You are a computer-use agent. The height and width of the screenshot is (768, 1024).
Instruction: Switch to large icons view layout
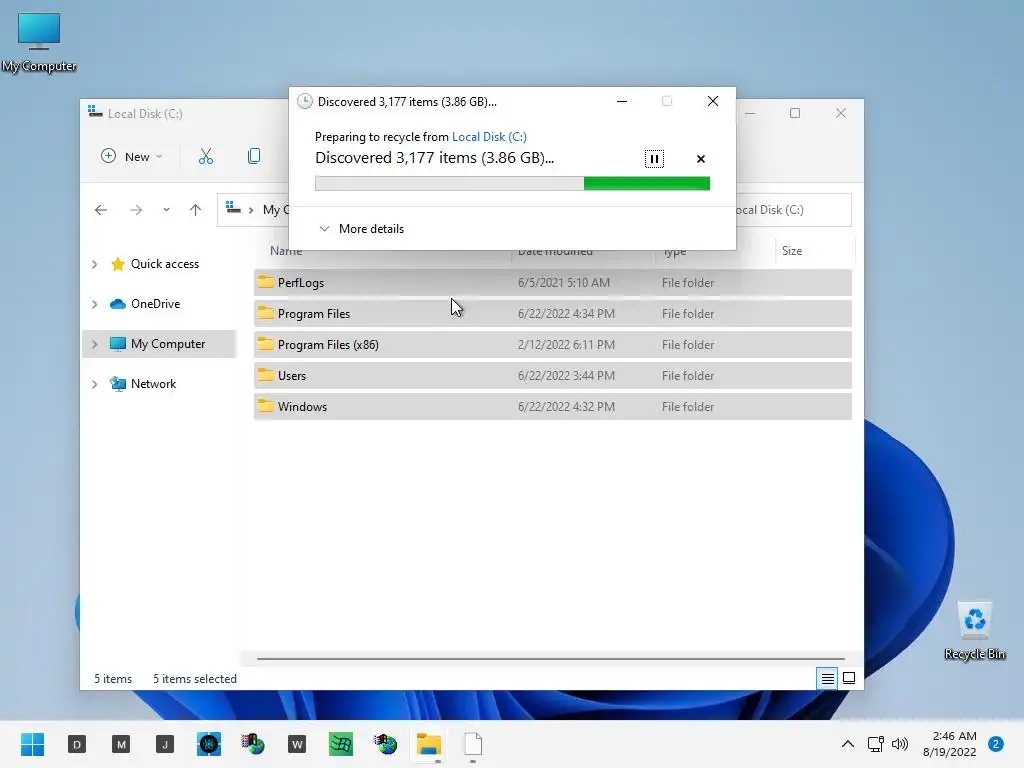click(x=849, y=679)
